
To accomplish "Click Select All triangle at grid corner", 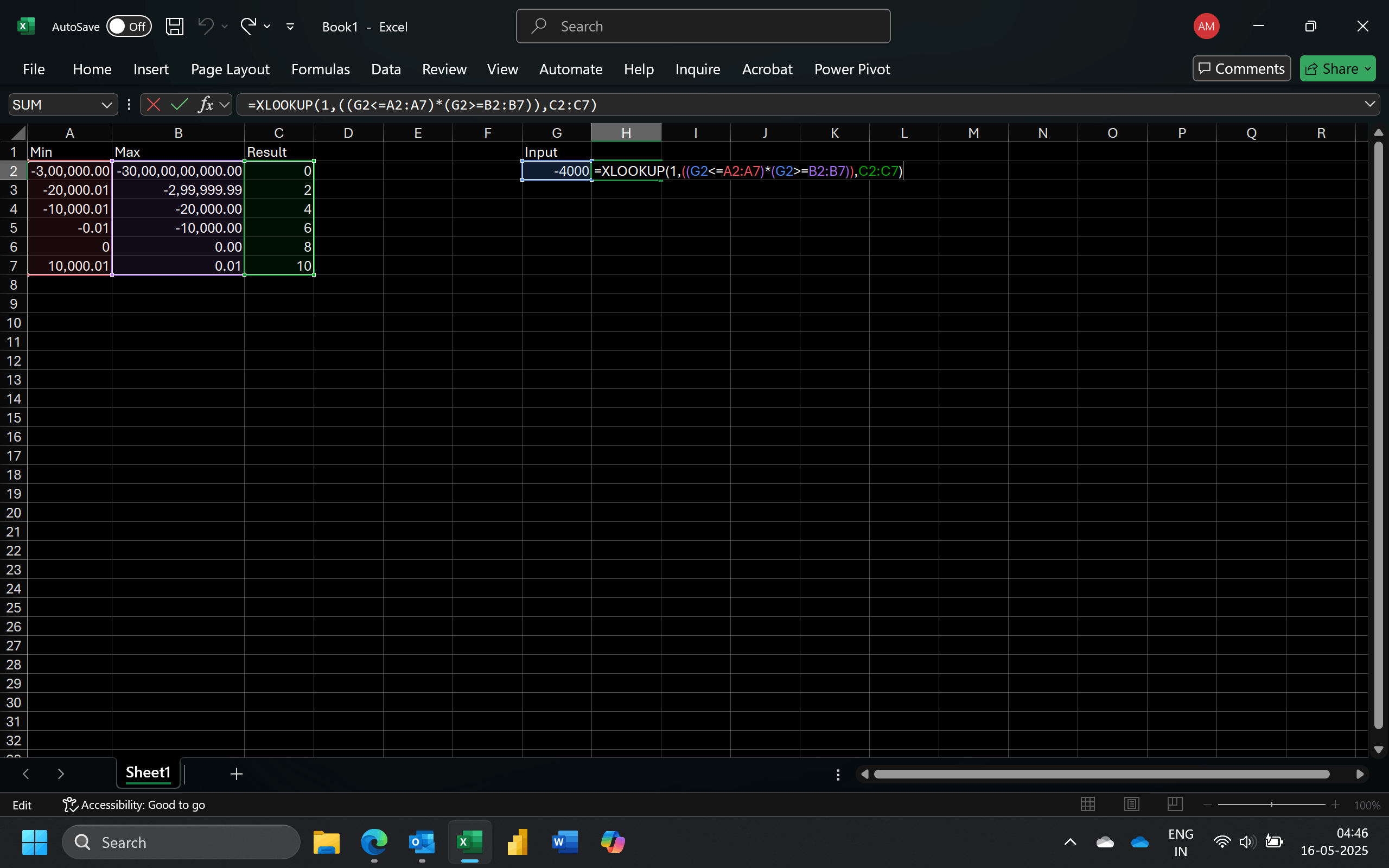I will click(x=17, y=133).
